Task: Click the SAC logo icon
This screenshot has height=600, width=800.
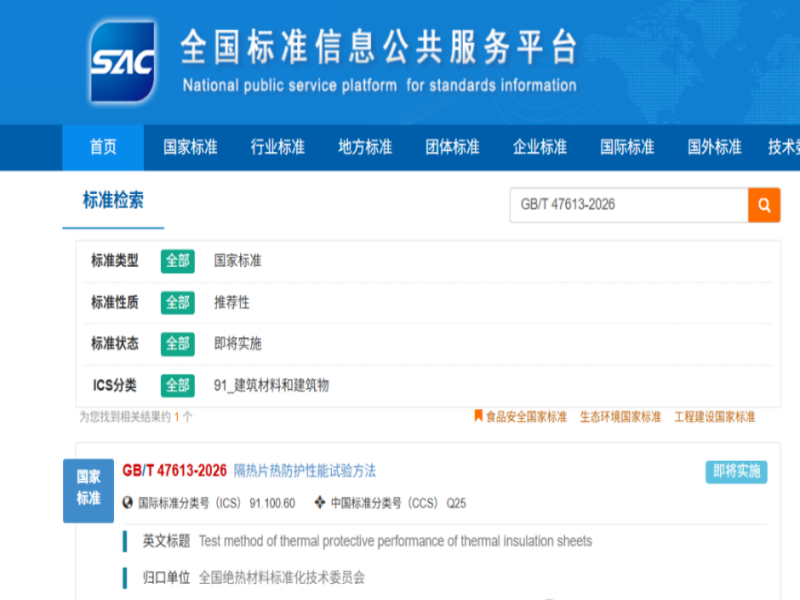Action: pyautogui.click(x=122, y=62)
